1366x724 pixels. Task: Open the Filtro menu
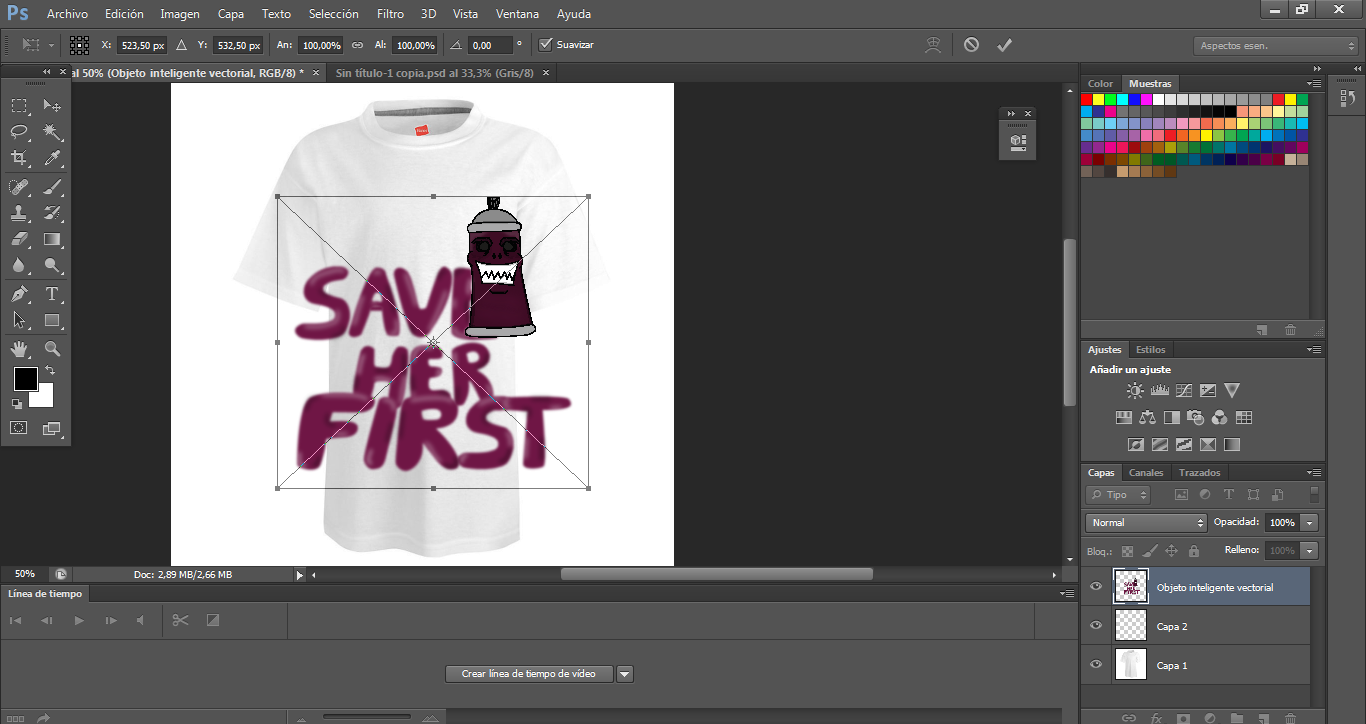(390, 14)
